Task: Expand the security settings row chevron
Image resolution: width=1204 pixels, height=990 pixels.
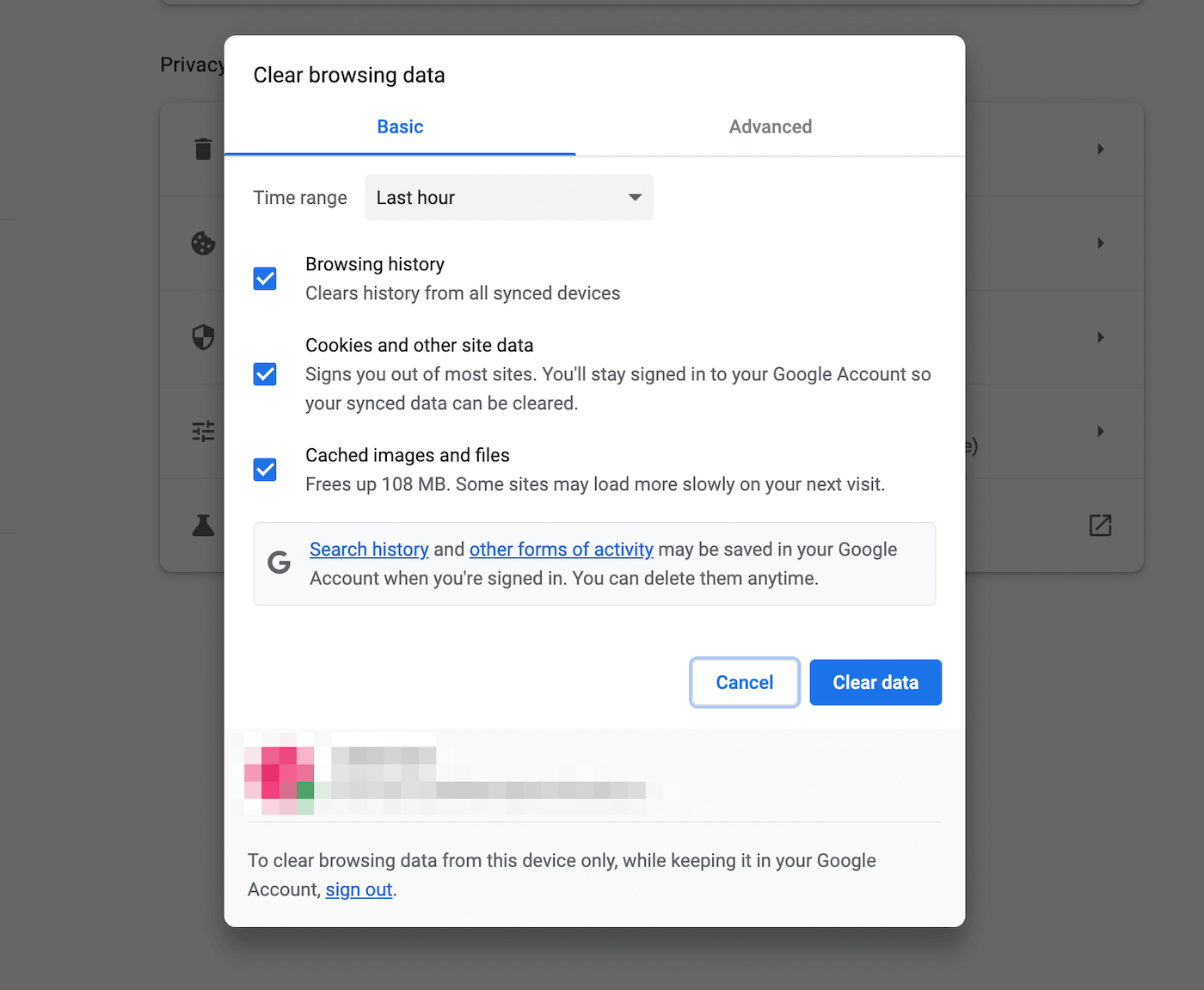Action: click(1101, 337)
